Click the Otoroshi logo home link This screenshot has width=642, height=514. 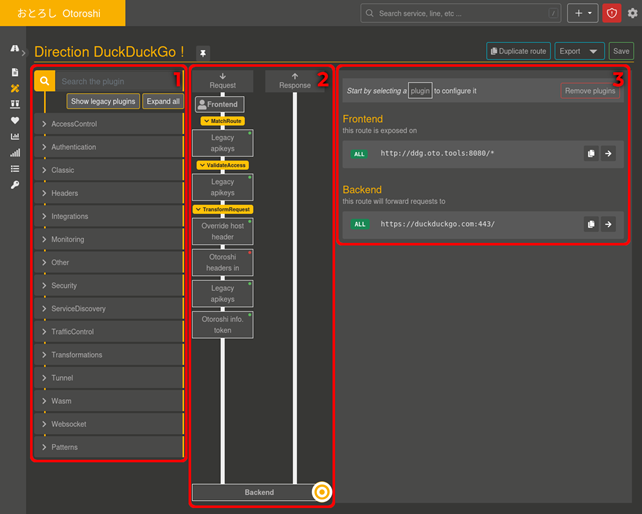[x=62, y=13]
